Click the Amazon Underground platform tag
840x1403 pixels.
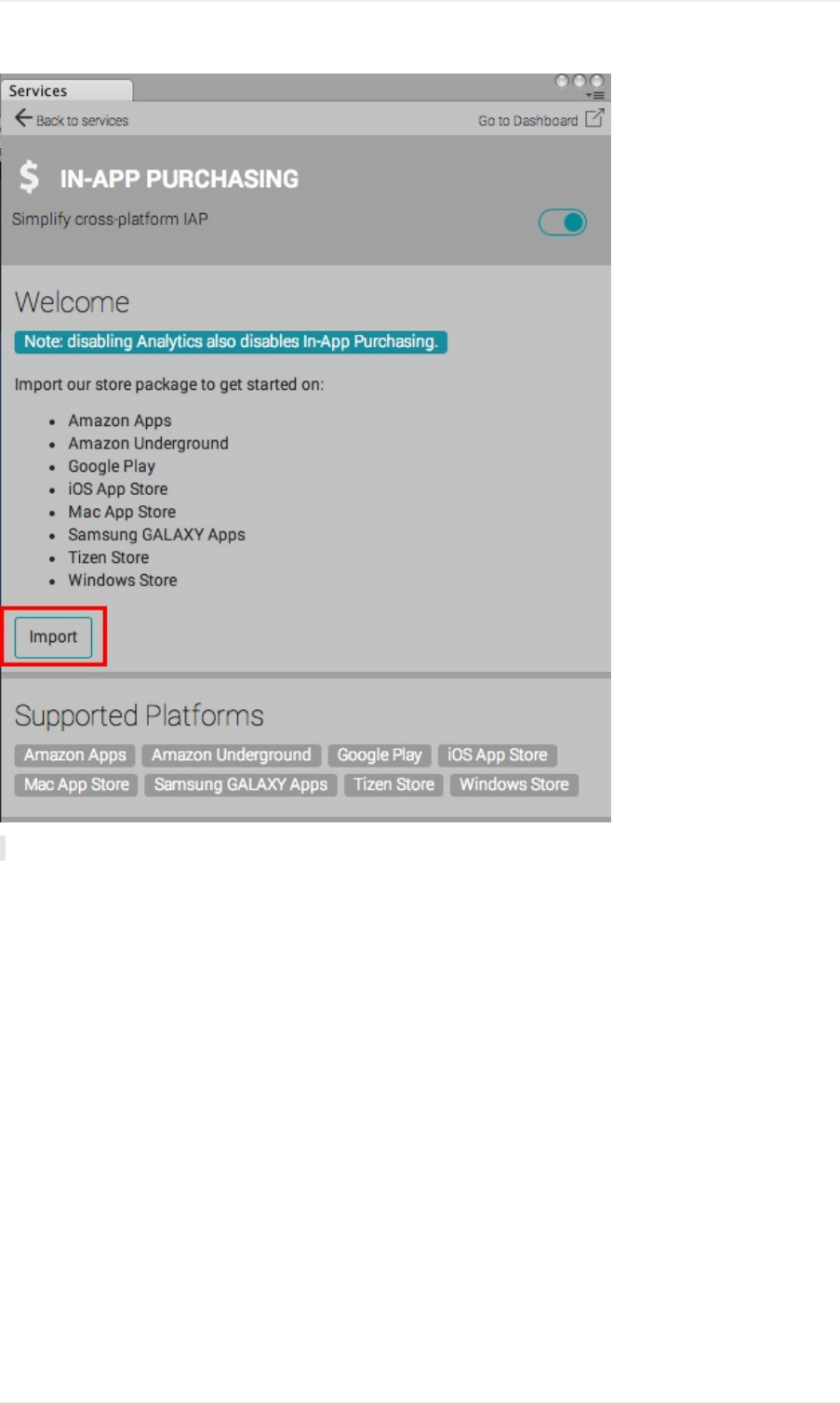pyautogui.click(x=232, y=755)
